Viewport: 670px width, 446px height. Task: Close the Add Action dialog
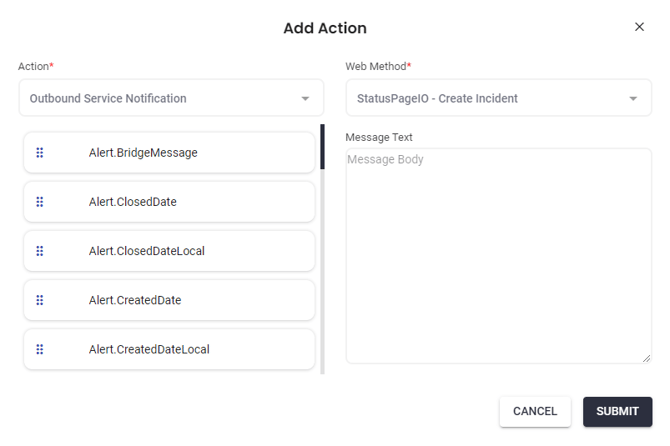pyautogui.click(x=640, y=27)
